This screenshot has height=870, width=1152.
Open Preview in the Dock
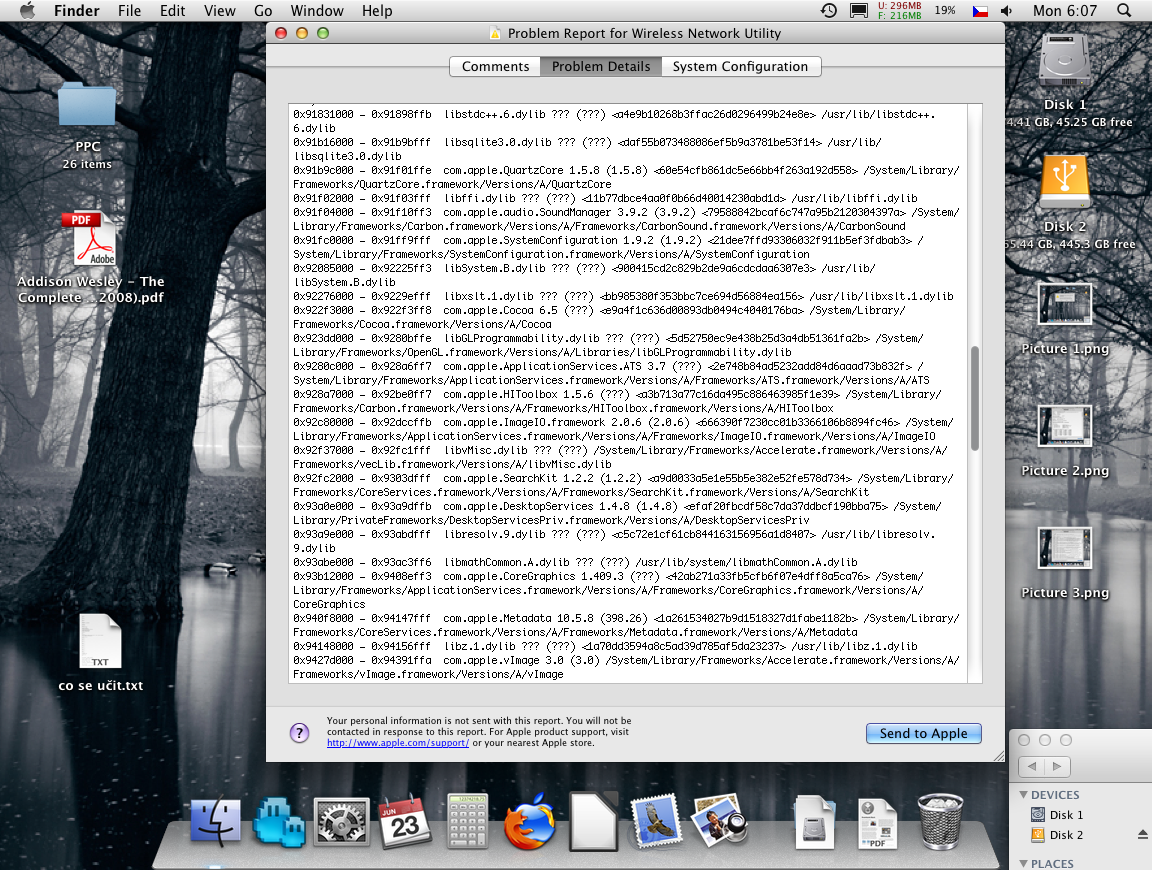pos(719,820)
